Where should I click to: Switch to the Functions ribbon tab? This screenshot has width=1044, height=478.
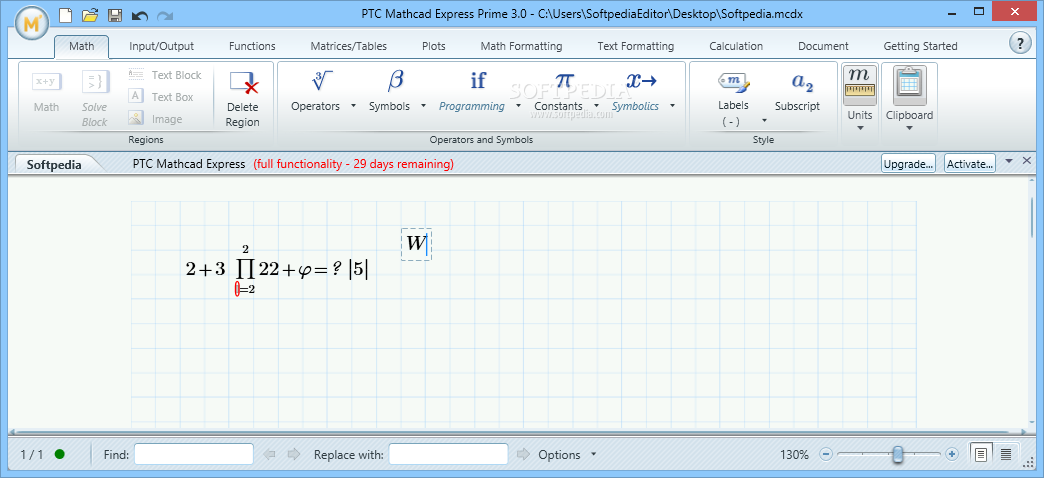pos(252,46)
